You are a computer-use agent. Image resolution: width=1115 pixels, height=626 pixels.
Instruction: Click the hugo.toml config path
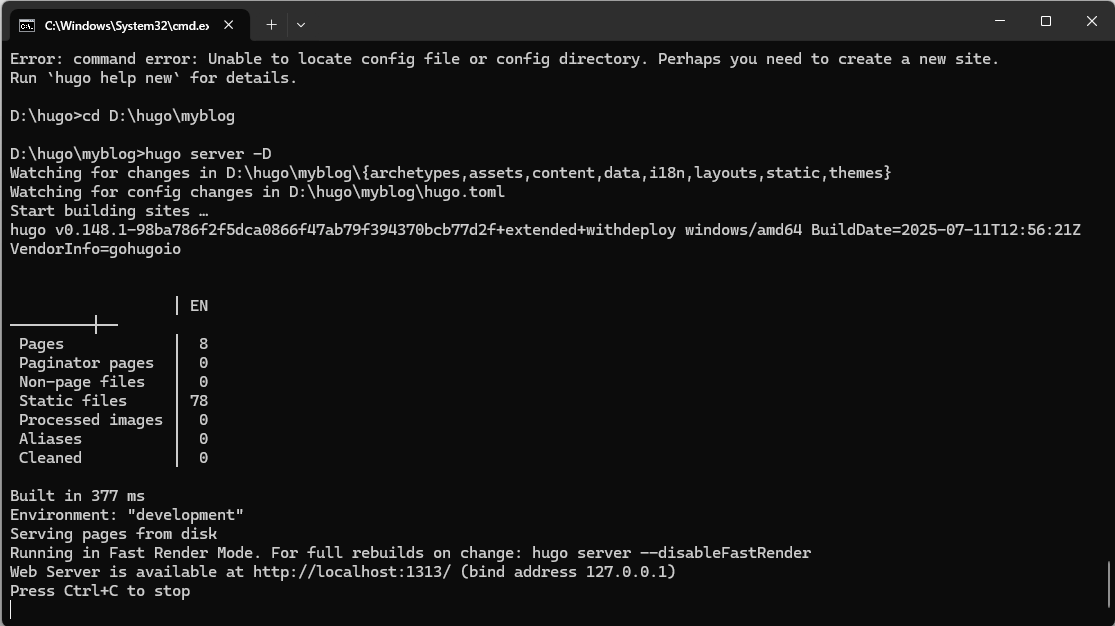point(397,192)
